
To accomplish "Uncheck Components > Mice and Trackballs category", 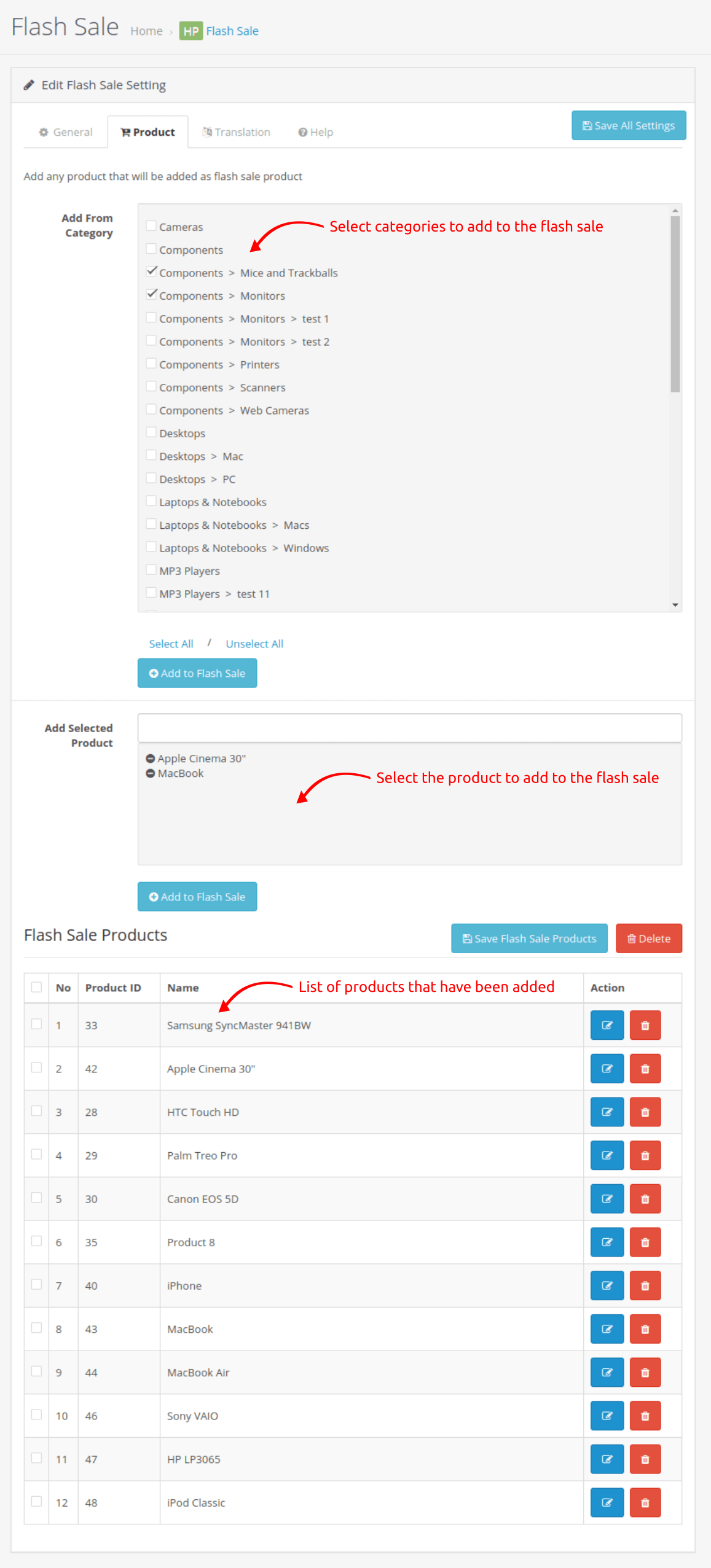I will pyautogui.click(x=151, y=271).
